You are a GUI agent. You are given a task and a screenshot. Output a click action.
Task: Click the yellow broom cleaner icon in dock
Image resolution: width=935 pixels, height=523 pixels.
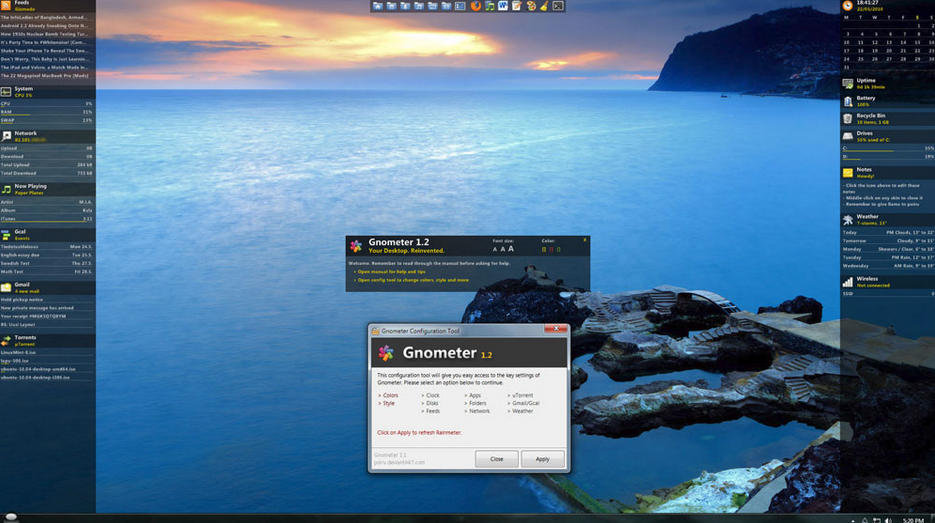[544, 6]
